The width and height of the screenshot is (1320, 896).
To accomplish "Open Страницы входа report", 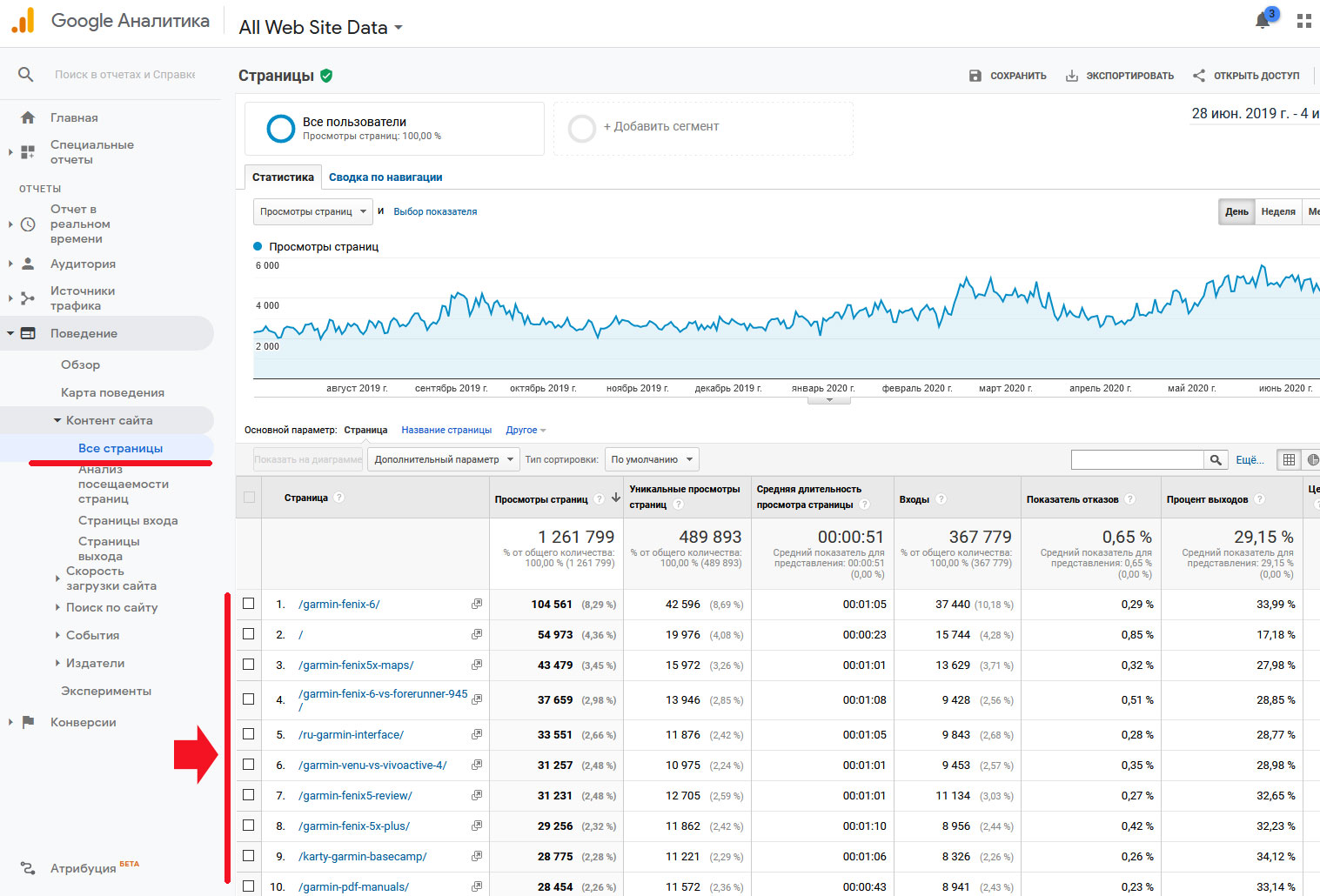I will [128, 520].
